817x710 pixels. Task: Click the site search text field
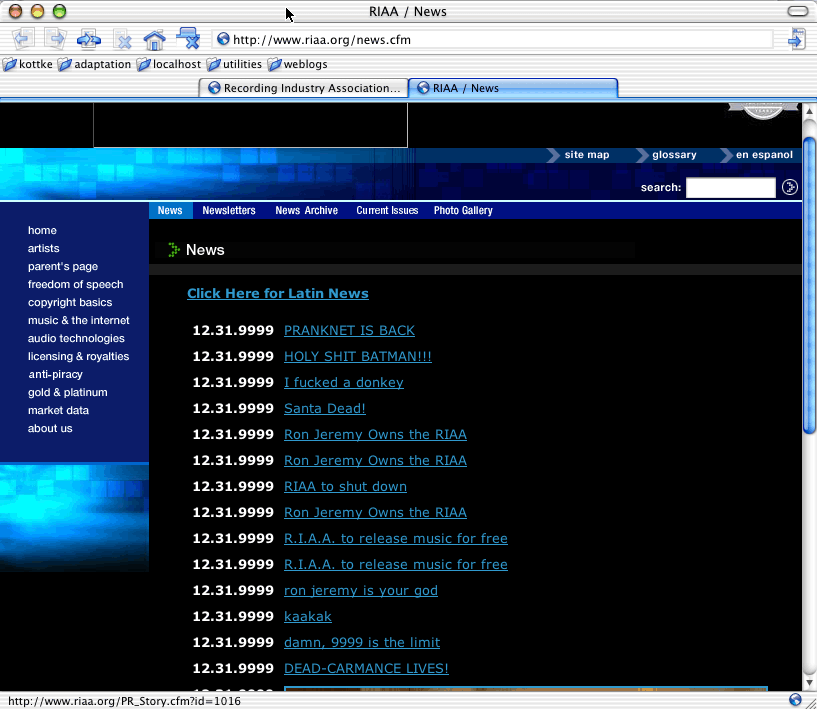coord(730,187)
